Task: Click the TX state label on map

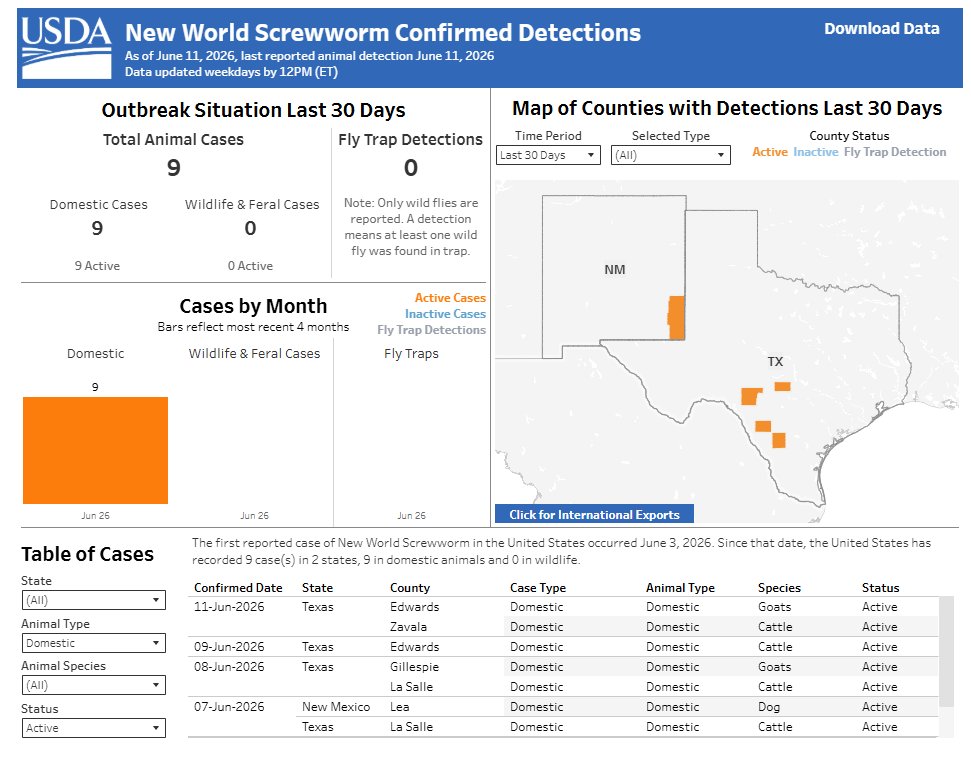Action: click(775, 361)
